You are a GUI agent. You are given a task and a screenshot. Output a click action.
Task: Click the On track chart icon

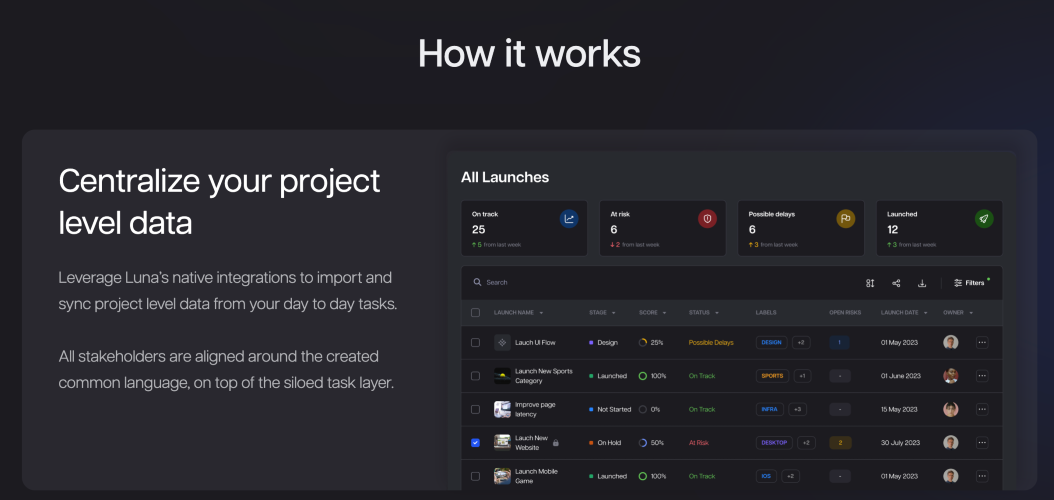coord(569,218)
